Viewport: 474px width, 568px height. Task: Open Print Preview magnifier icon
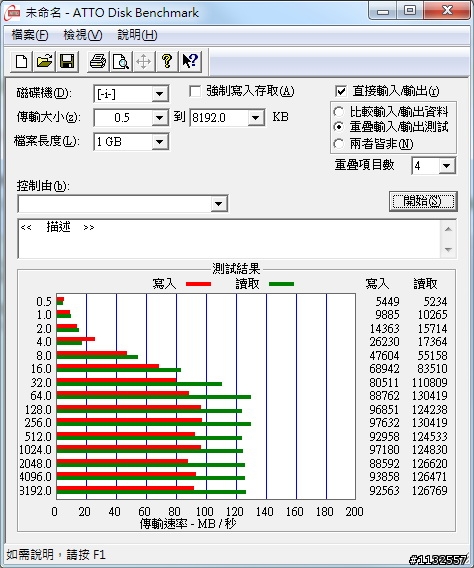tap(121, 61)
